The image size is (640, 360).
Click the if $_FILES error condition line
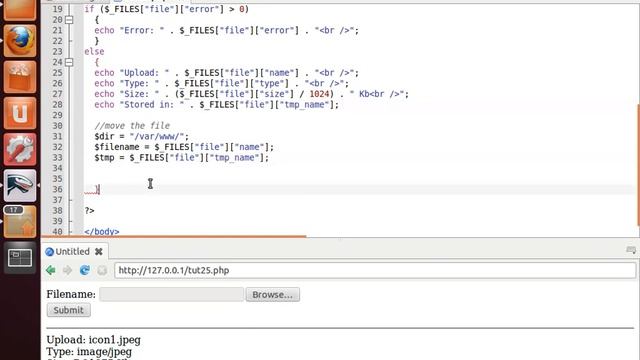coord(167,9)
